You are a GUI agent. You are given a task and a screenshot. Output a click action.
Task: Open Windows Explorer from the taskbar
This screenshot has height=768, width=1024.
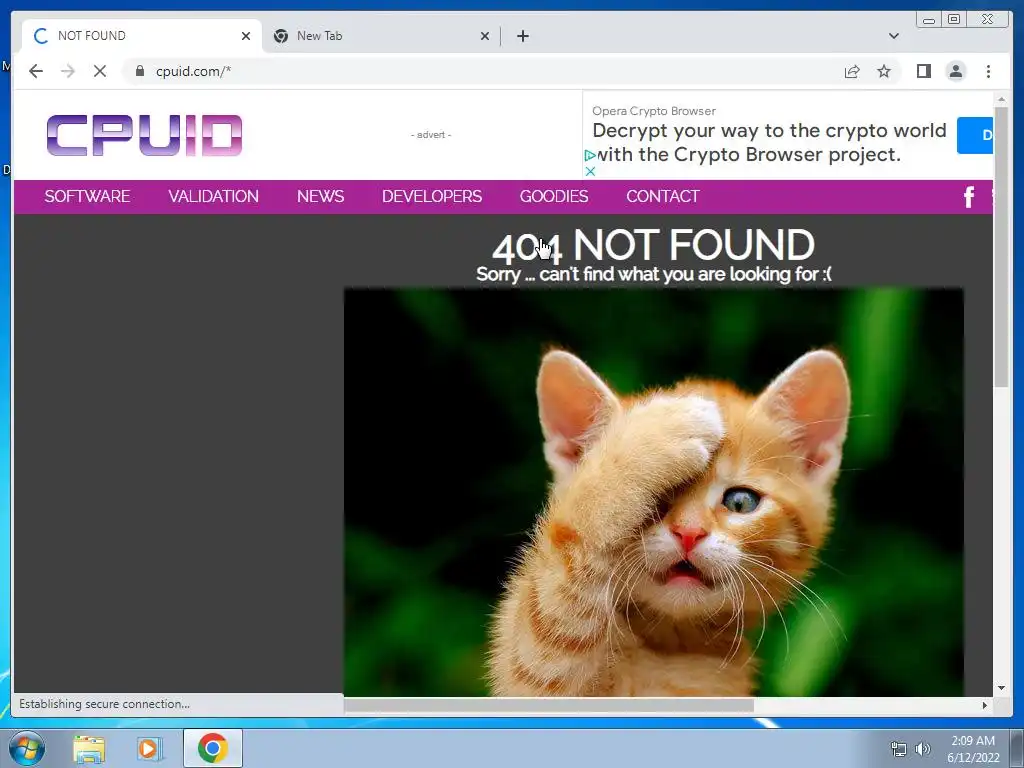pos(89,748)
